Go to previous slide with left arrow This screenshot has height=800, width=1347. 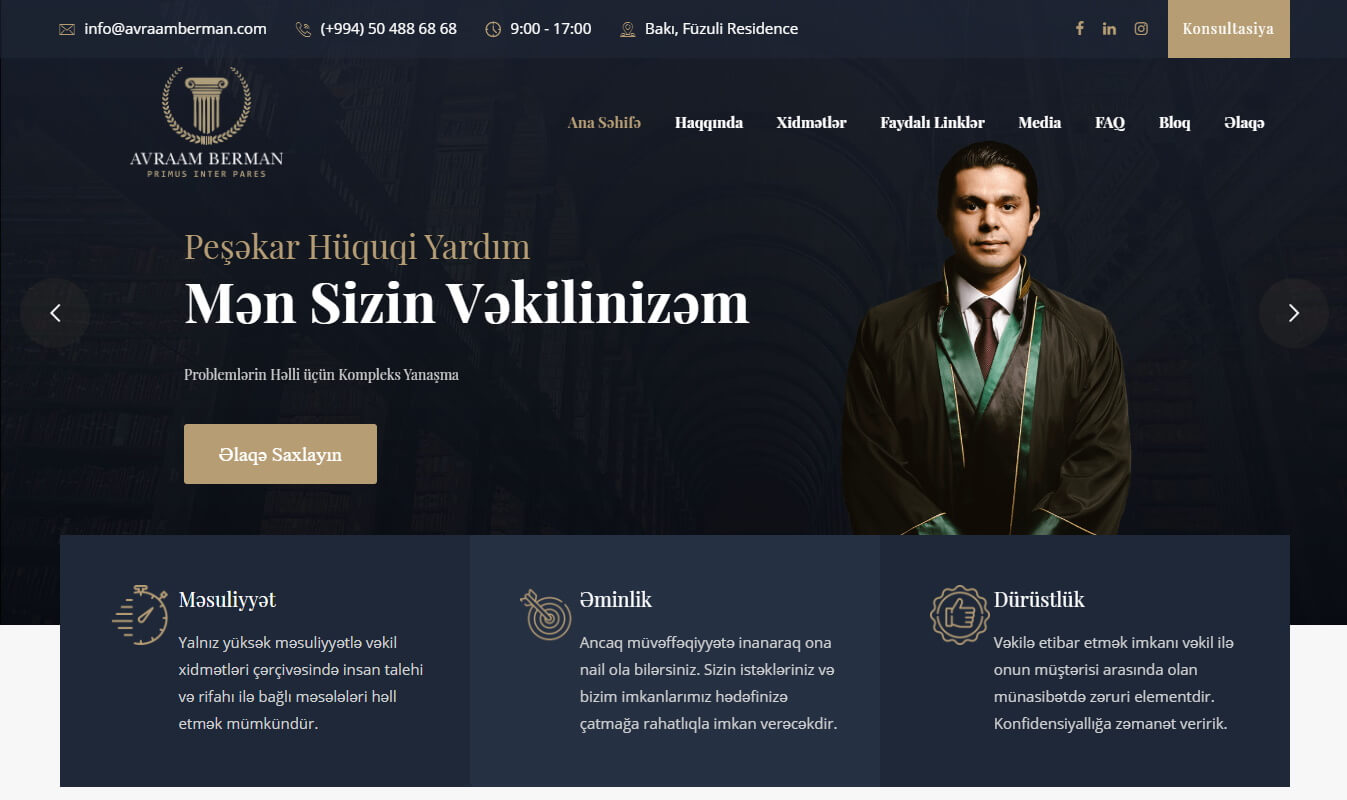[55, 313]
